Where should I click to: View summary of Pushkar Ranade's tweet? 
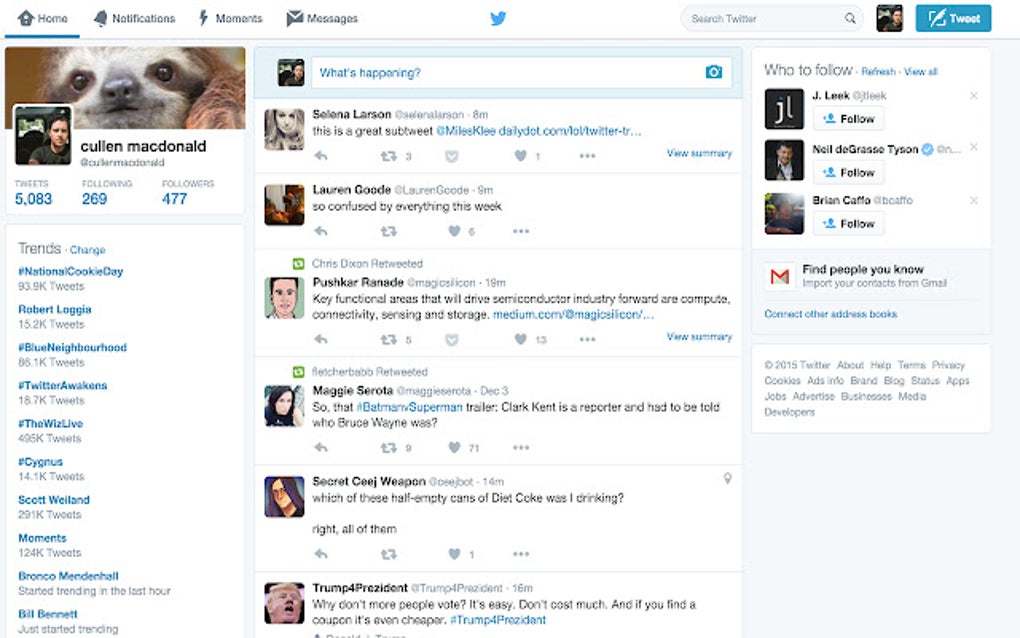699,337
